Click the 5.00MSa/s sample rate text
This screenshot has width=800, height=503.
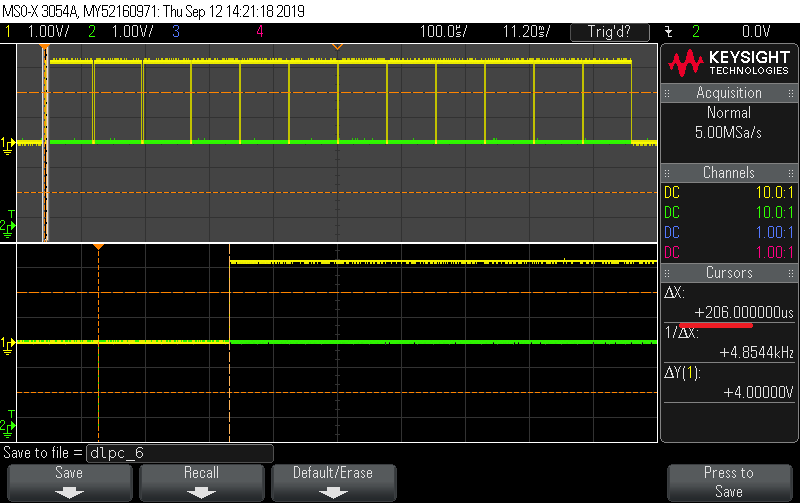(728, 133)
